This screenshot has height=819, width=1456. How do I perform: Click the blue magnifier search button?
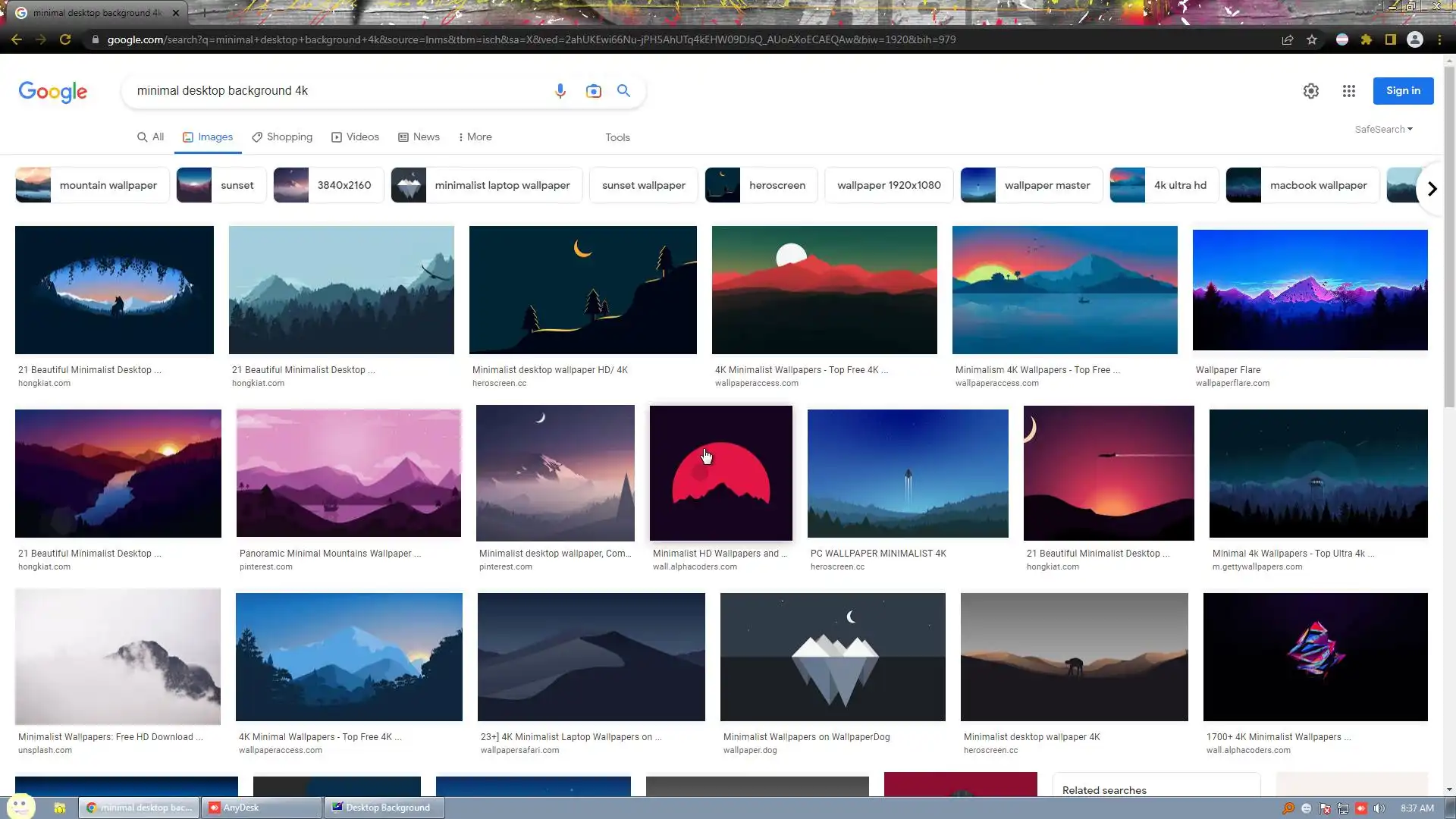(x=623, y=91)
